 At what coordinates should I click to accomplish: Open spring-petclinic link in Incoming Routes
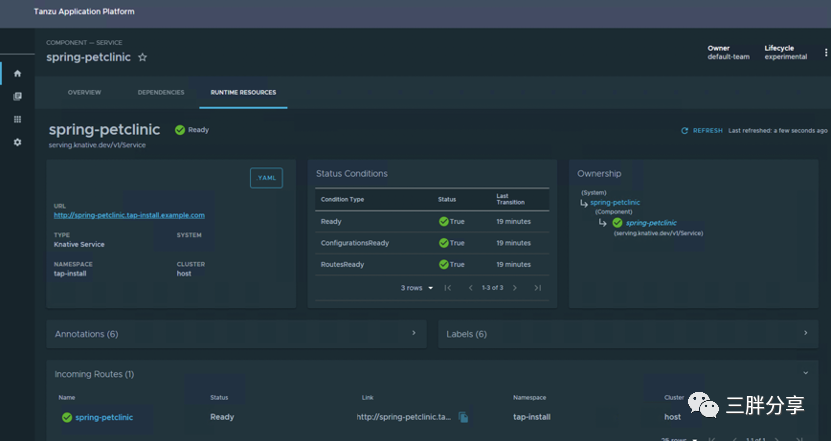point(104,417)
